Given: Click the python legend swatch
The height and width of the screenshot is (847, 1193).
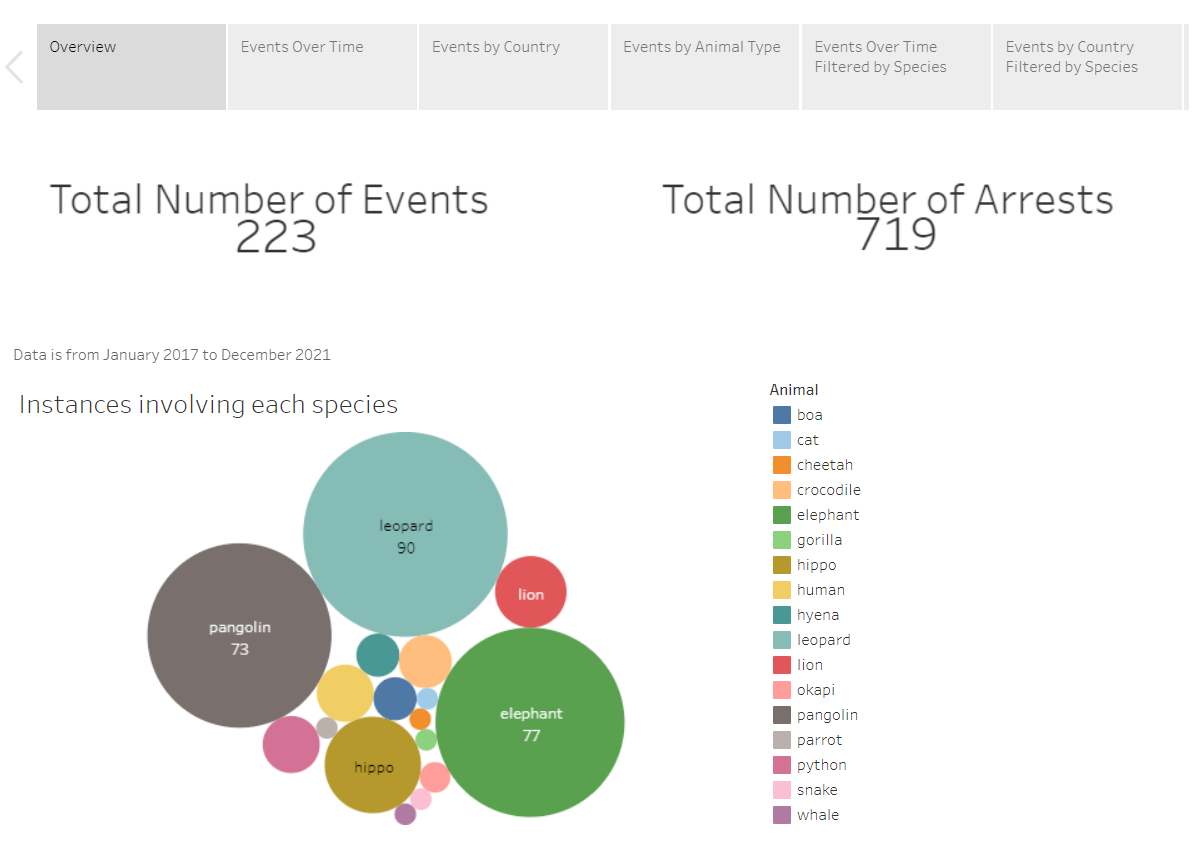Looking at the screenshot, I should click(782, 765).
